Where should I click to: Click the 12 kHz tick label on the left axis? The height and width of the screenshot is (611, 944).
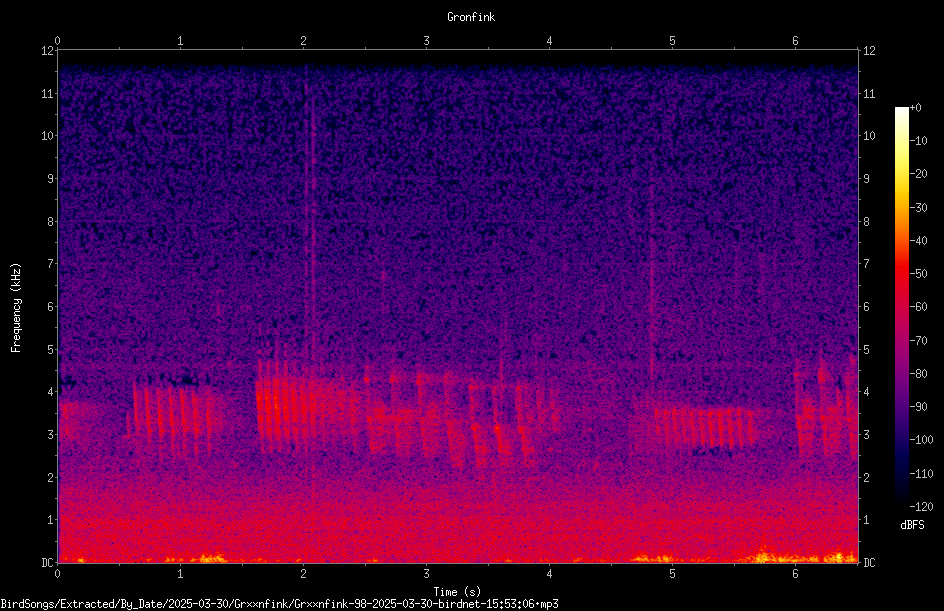click(47, 51)
